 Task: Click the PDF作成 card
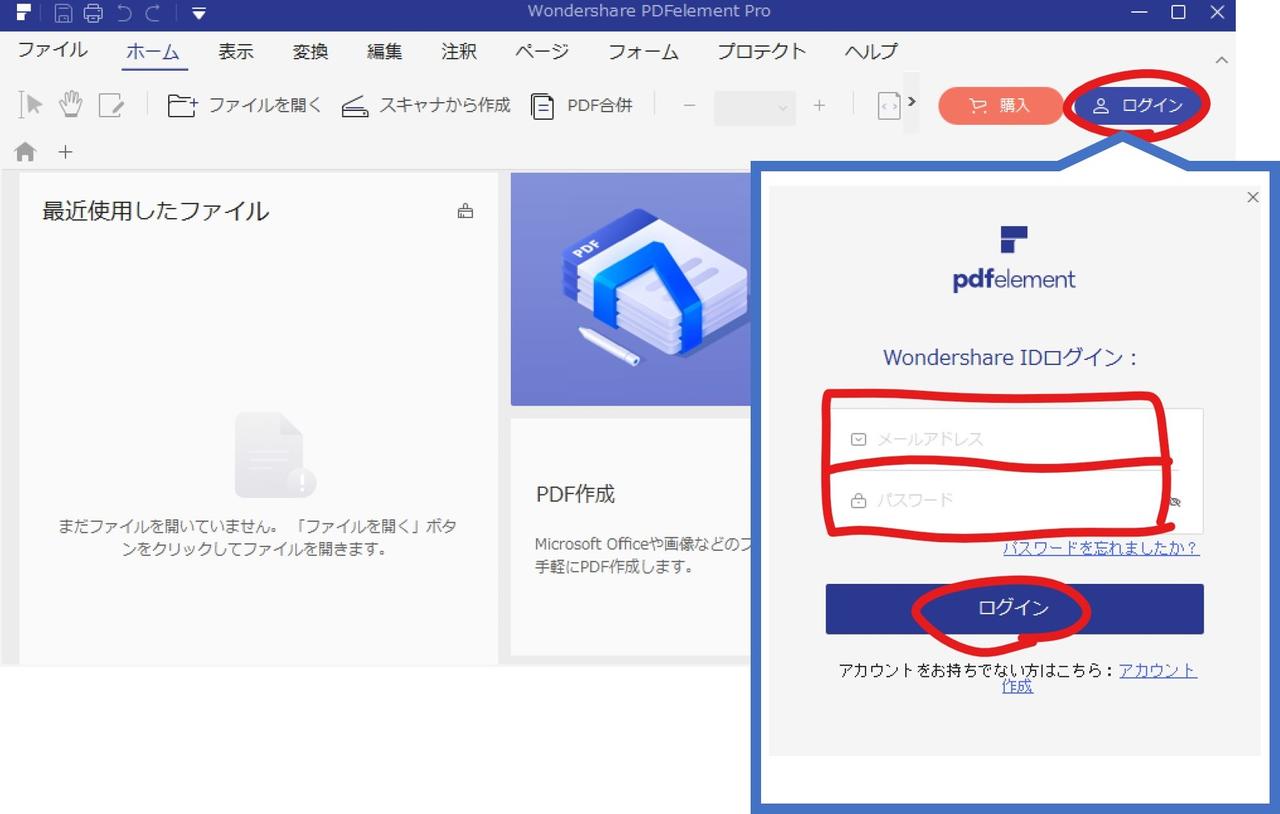point(631,537)
